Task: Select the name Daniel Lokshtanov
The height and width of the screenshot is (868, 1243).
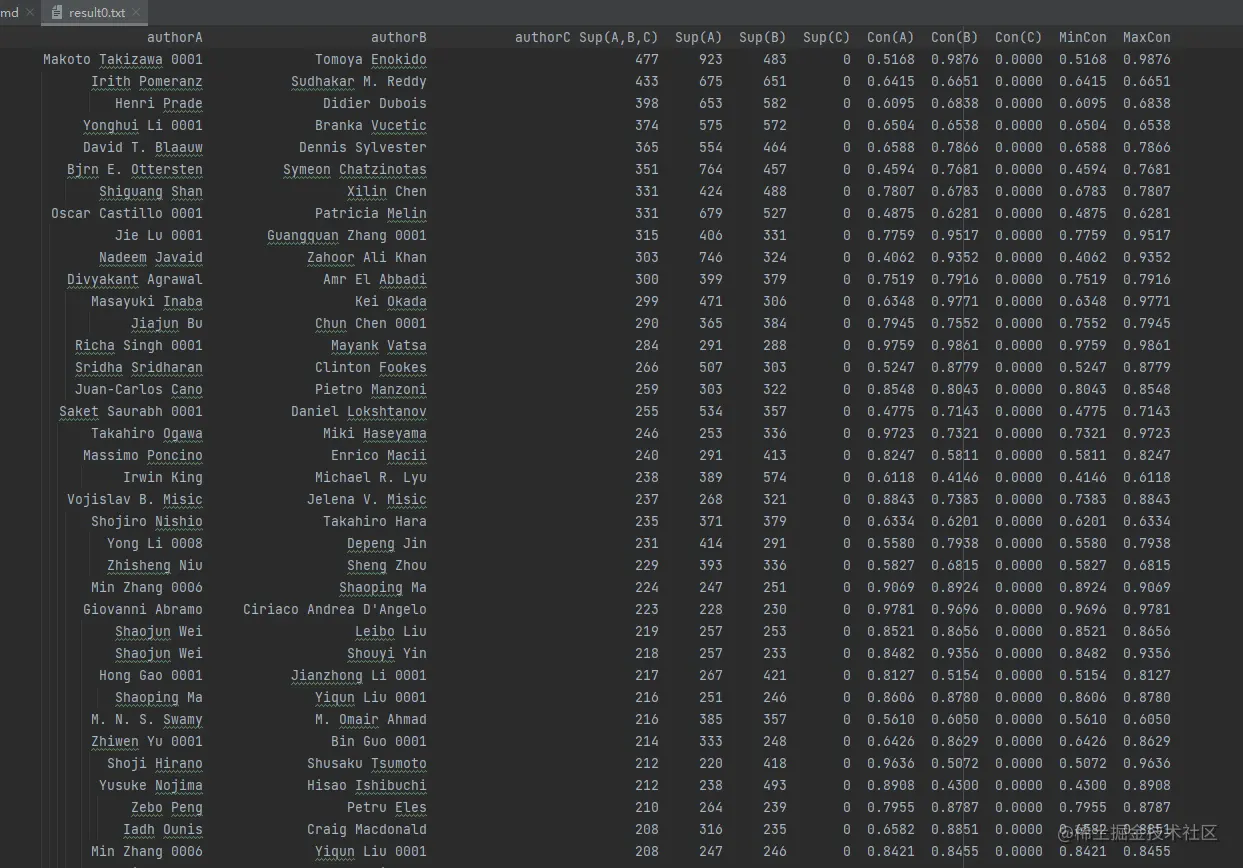Action: pos(359,411)
